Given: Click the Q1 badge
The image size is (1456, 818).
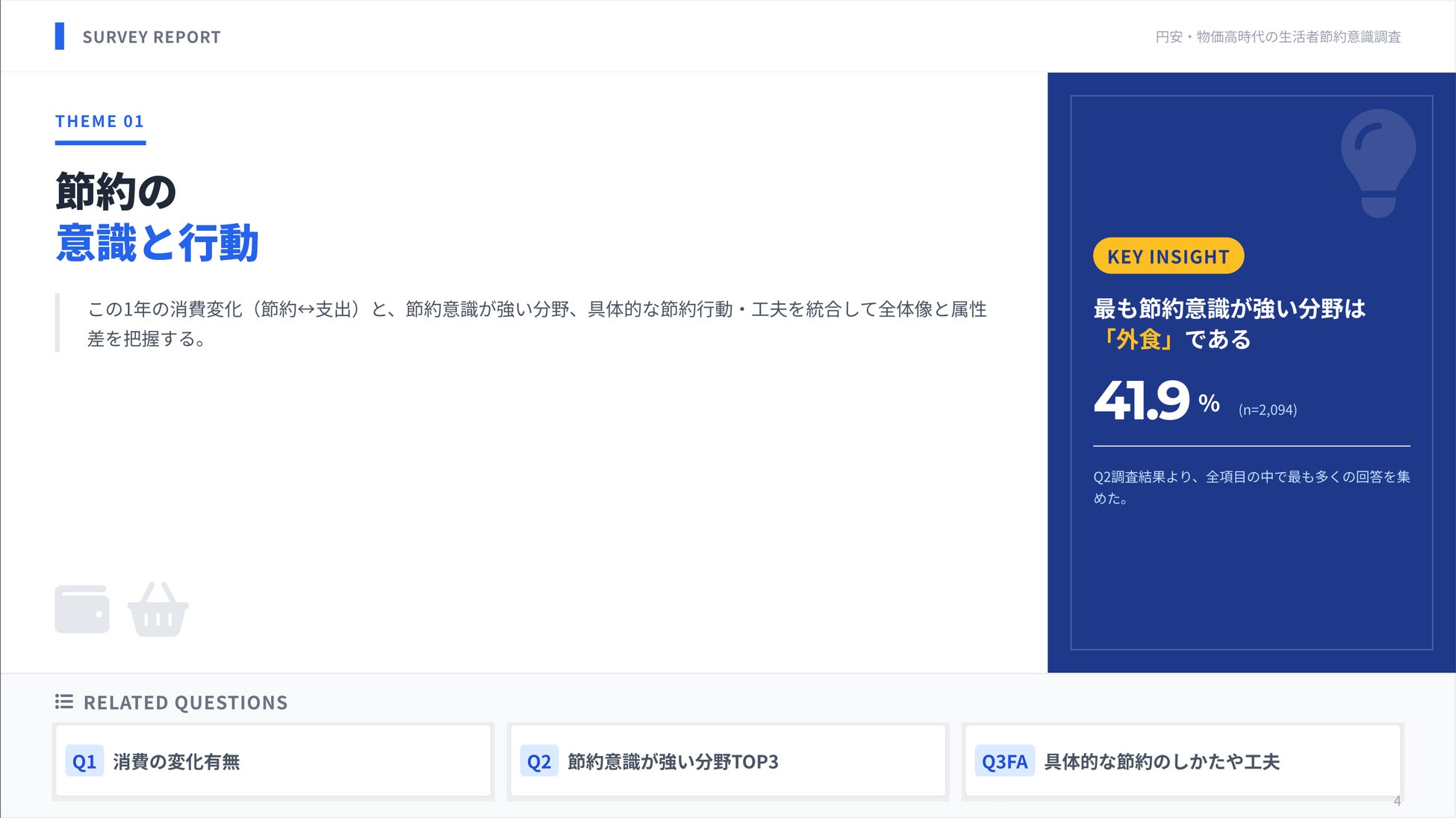Looking at the screenshot, I should [x=84, y=761].
